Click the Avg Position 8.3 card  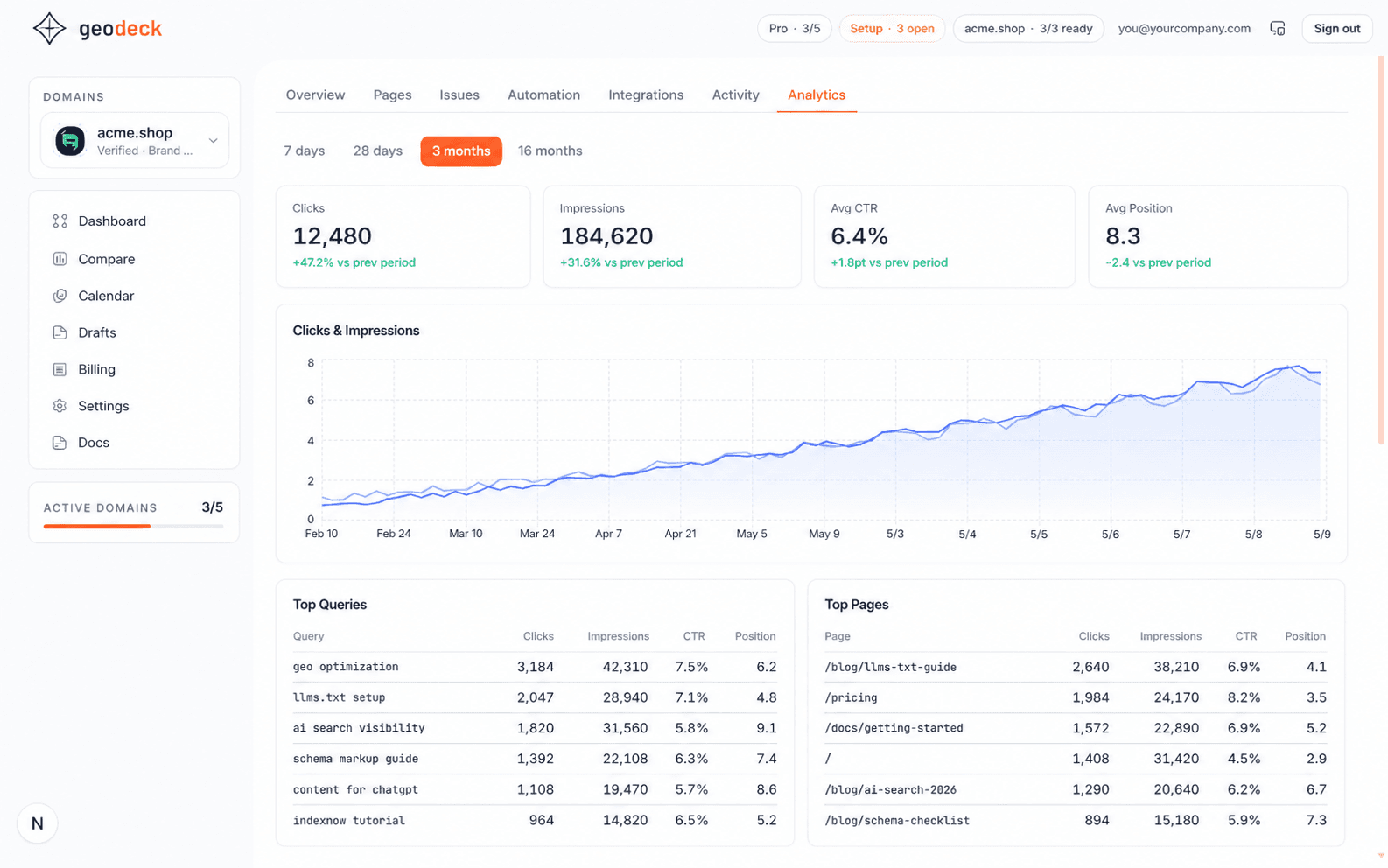click(x=1217, y=236)
